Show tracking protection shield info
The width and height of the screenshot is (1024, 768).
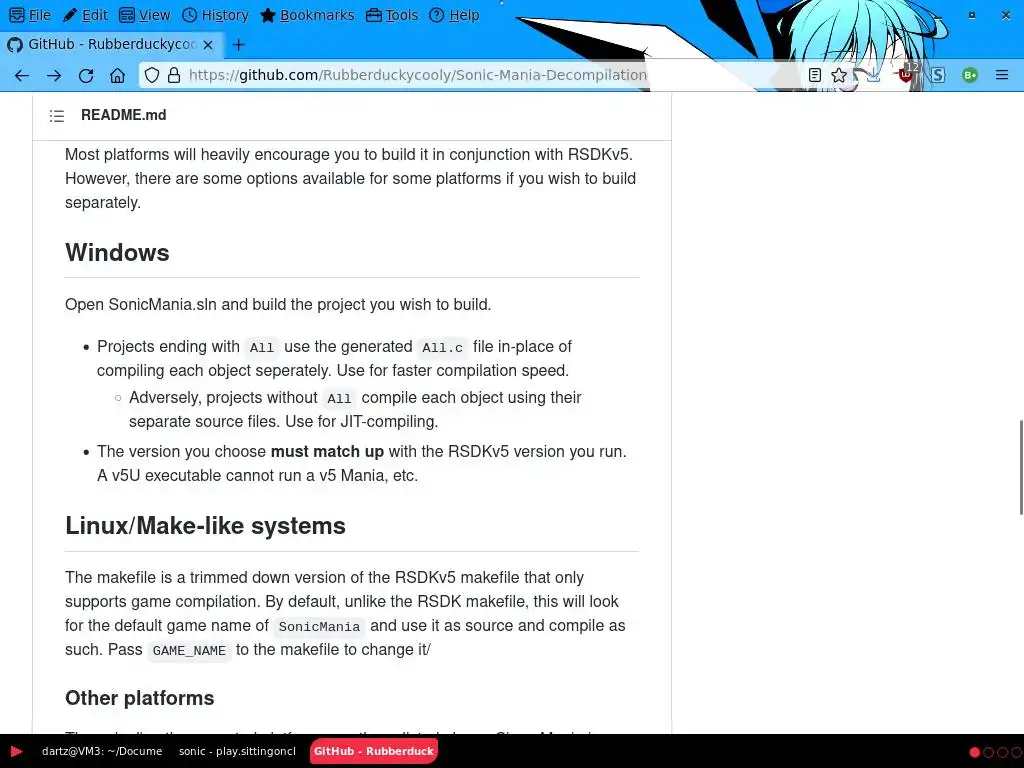(x=152, y=75)
